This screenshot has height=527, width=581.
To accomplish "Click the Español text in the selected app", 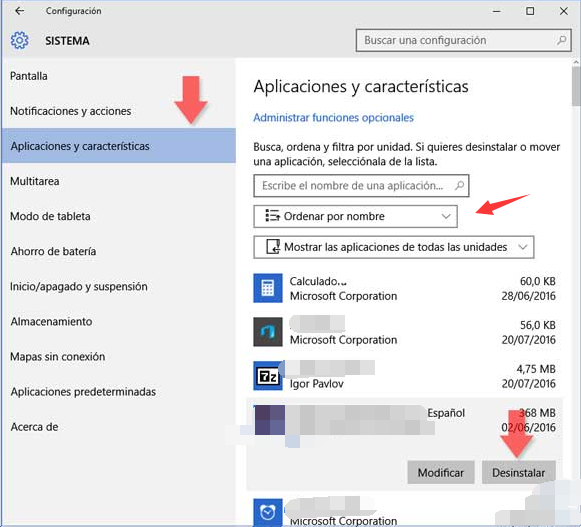I will click(x=446, y=413).
